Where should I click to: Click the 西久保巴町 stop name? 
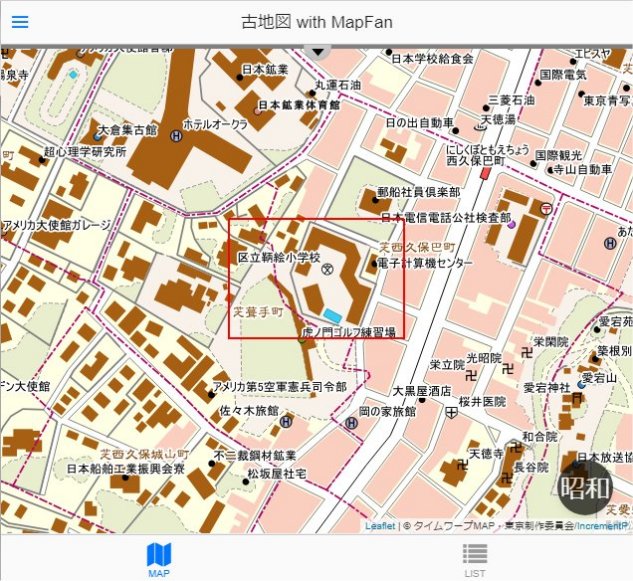point(475,161)
